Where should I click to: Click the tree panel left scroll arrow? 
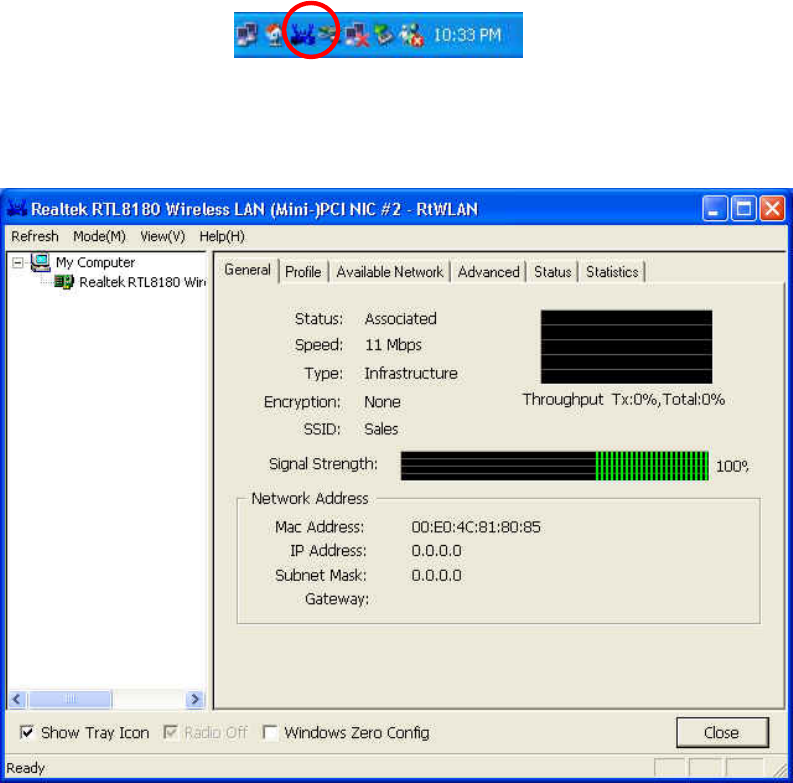(17, 699)
